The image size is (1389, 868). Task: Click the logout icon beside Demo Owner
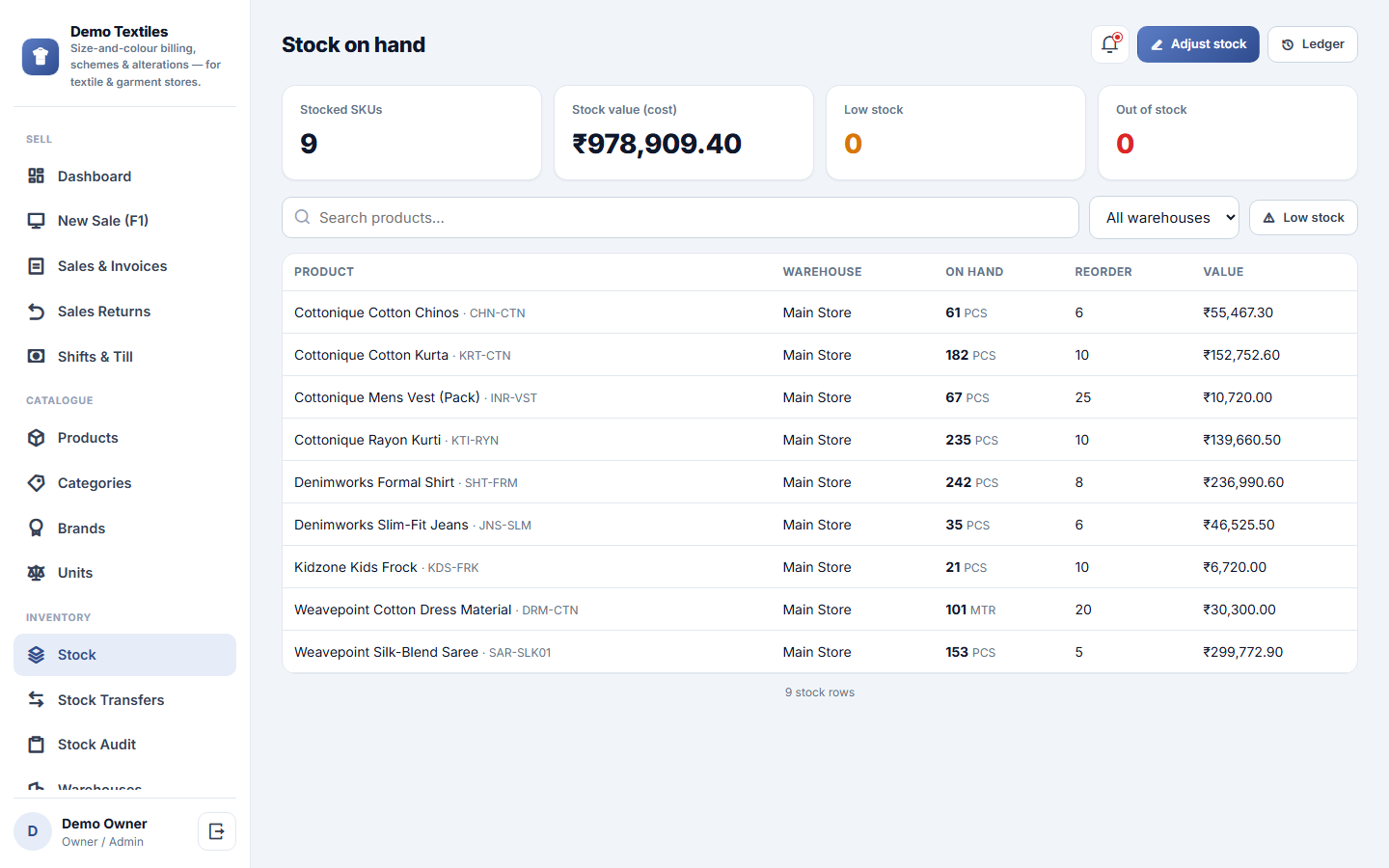pyautogui.click(x=217, y=831)
